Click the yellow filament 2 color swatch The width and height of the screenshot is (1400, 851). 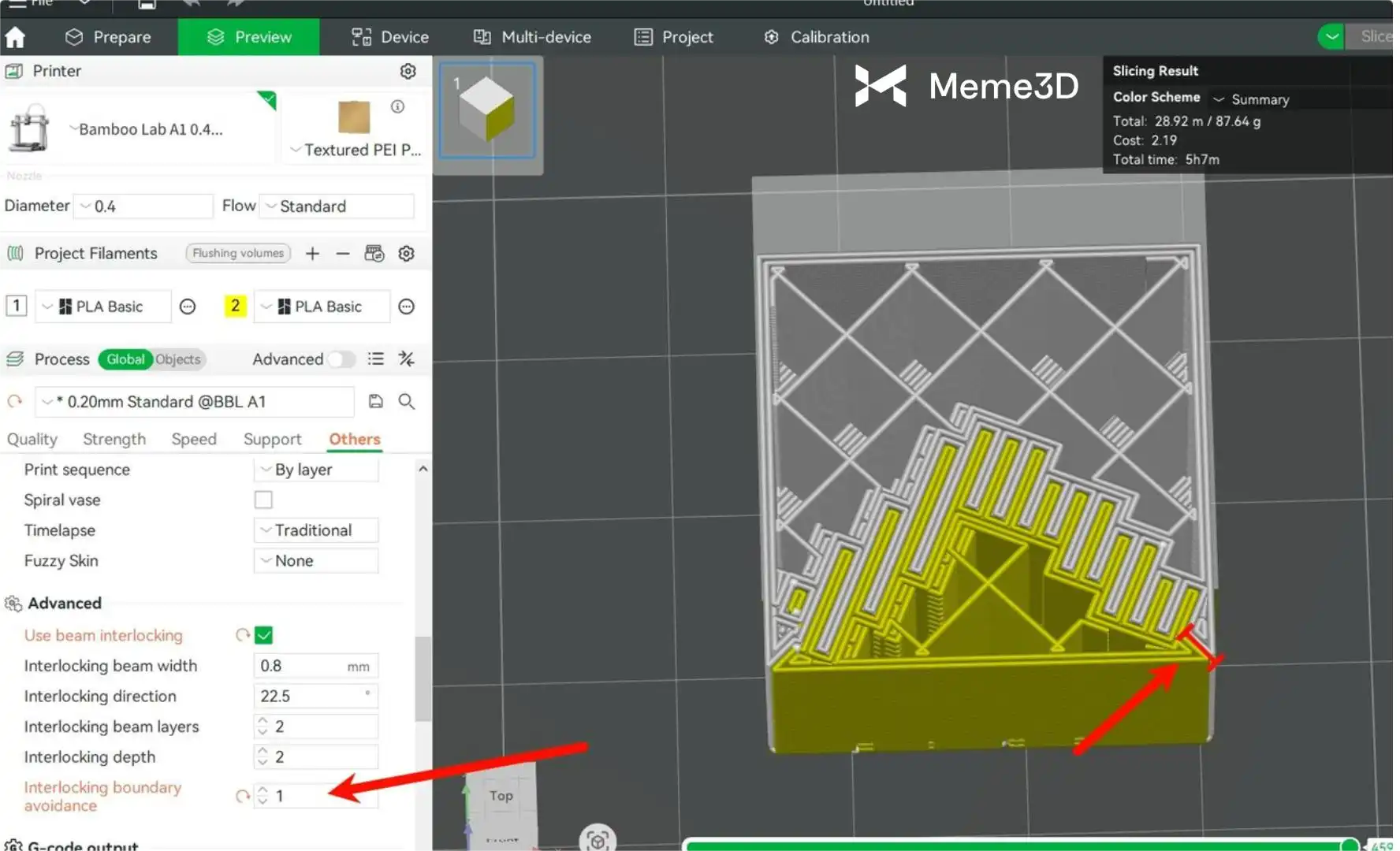[x=235, y=307]
